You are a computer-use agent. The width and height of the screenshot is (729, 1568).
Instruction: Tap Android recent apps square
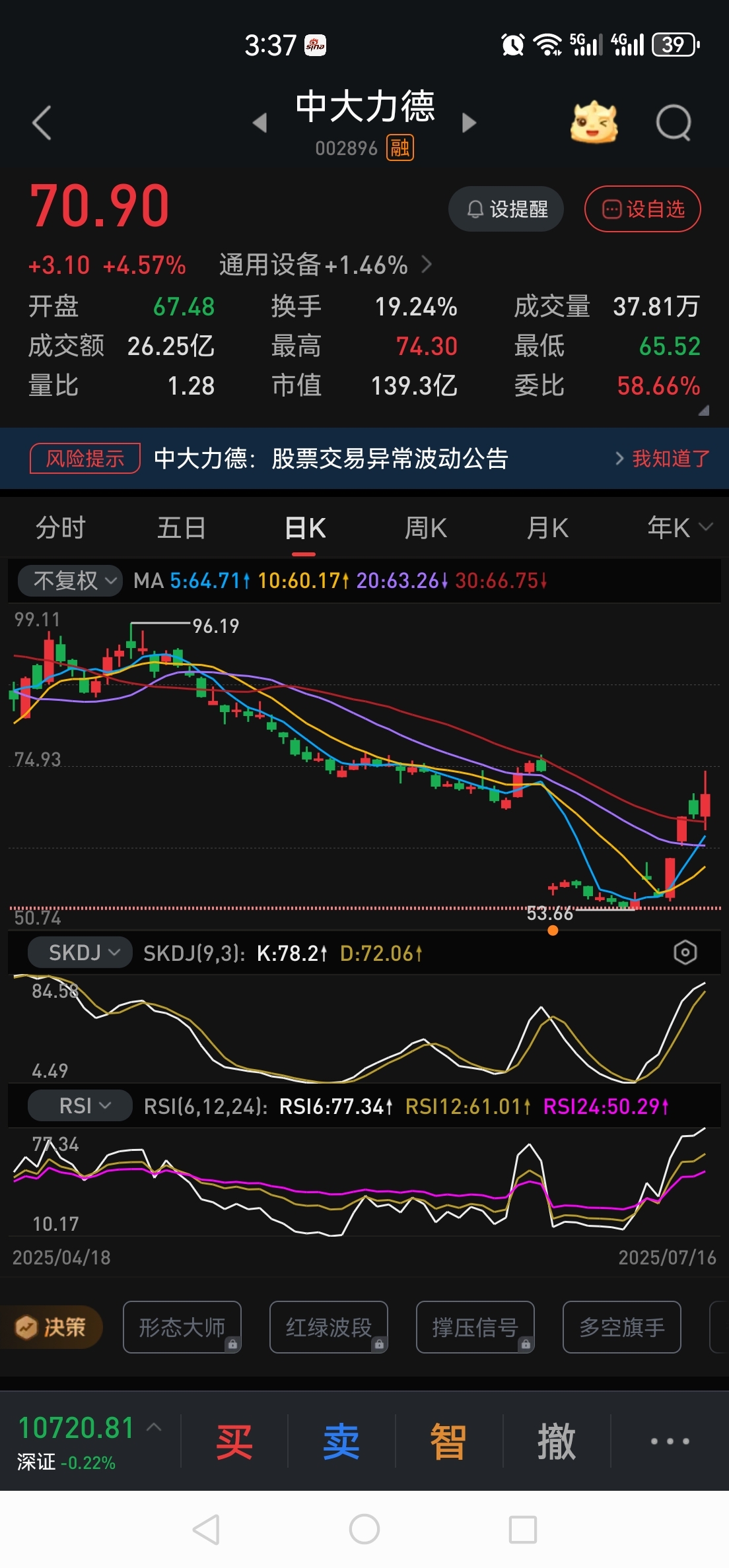[523, 1529]
